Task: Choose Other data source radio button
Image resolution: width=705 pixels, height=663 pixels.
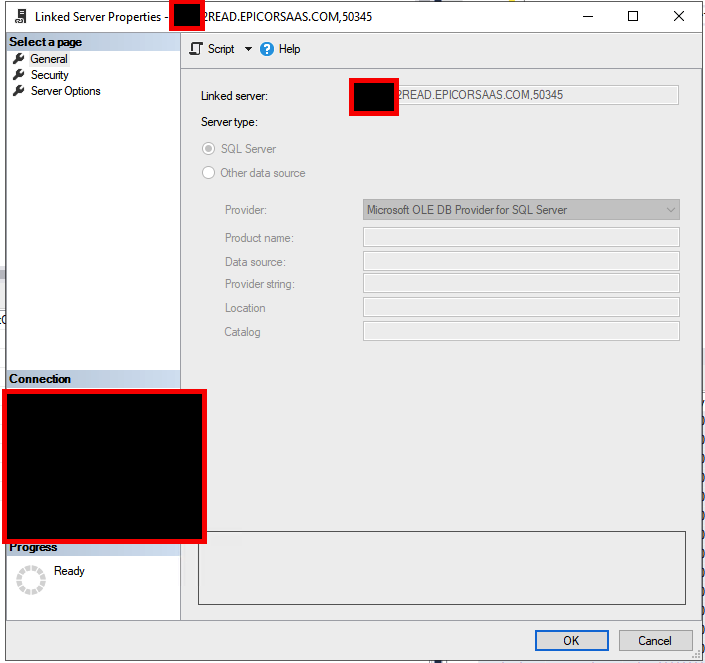Action: click(208, 173)
